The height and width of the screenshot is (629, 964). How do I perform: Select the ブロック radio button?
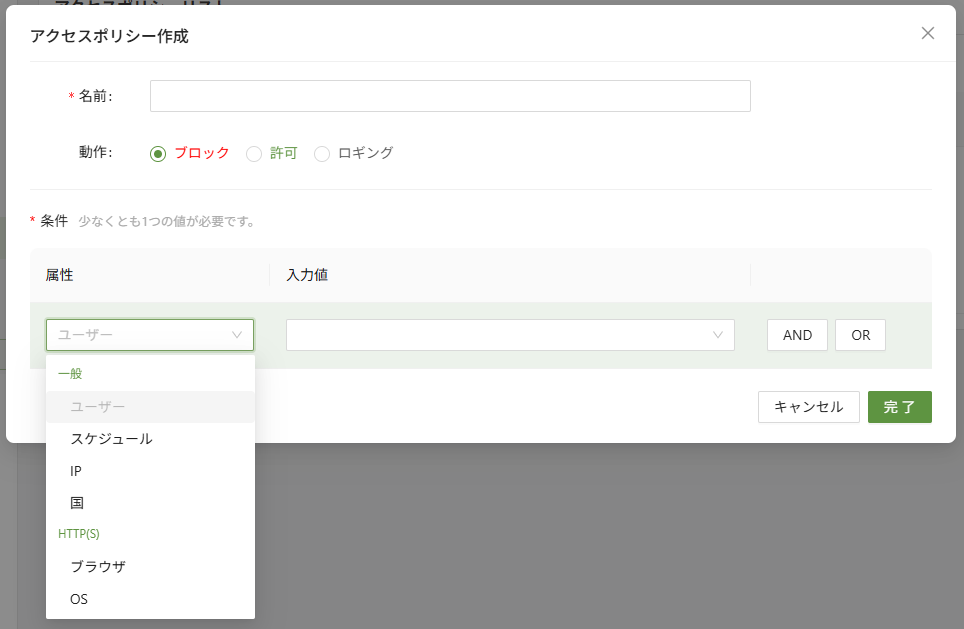157,154
